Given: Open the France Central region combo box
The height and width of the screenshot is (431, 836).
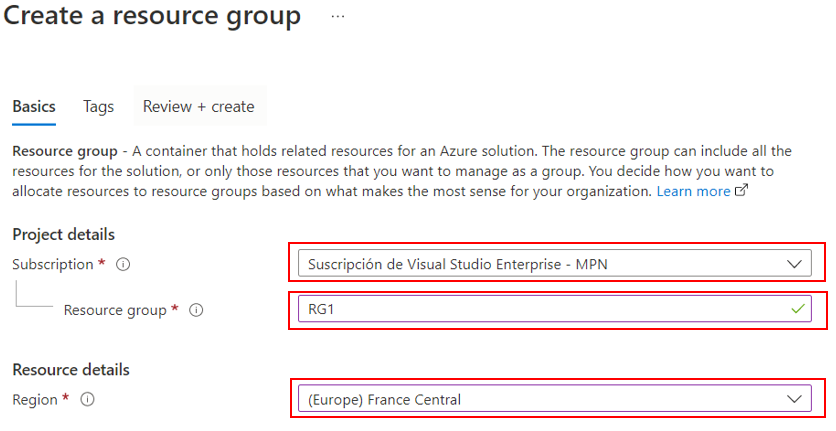Looking at the screenshot, I should point(540,399).
